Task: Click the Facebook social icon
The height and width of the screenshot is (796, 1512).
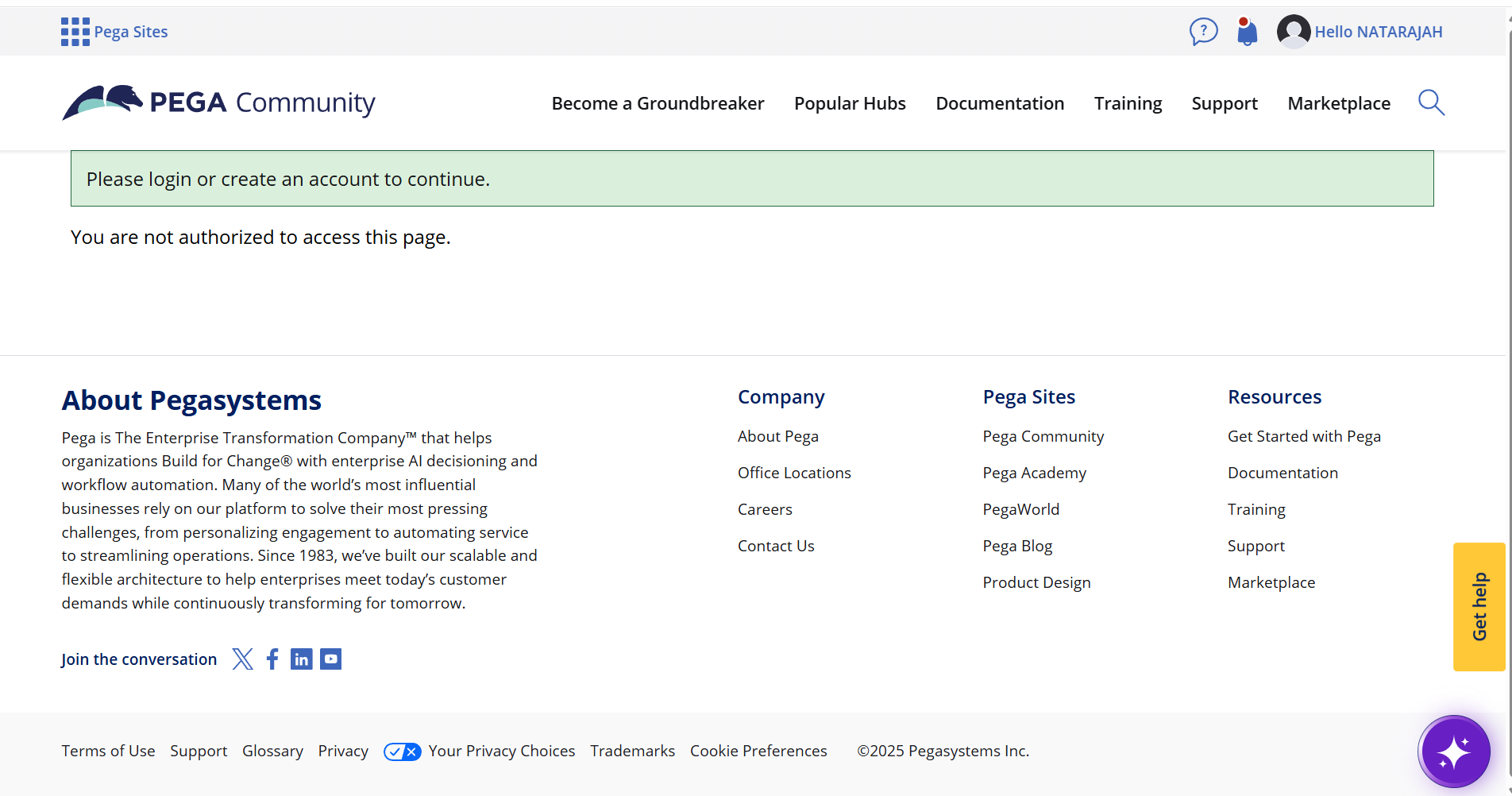Action: point(272,659)
